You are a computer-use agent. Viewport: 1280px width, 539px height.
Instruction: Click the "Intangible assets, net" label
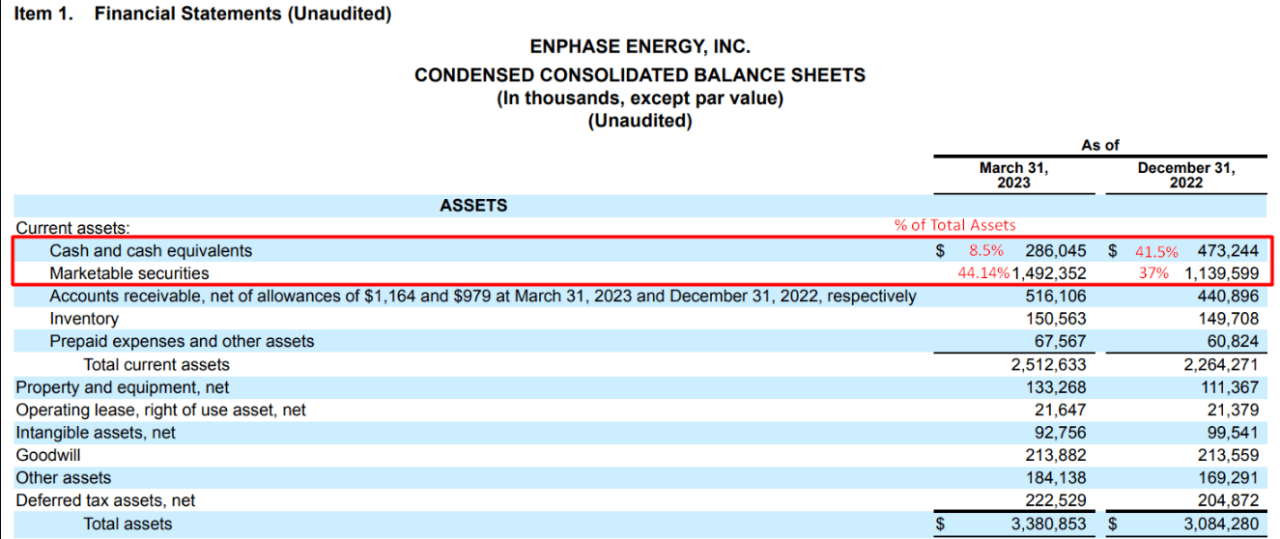pyautogui.click(x=96, y=433)
